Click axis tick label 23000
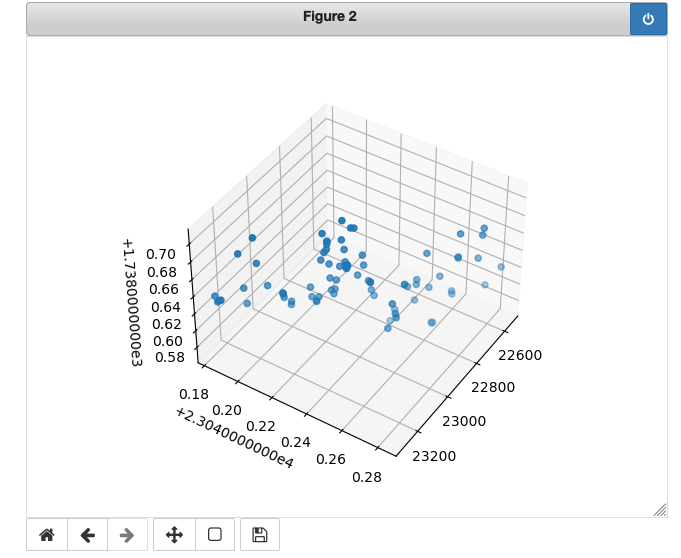 464,421
